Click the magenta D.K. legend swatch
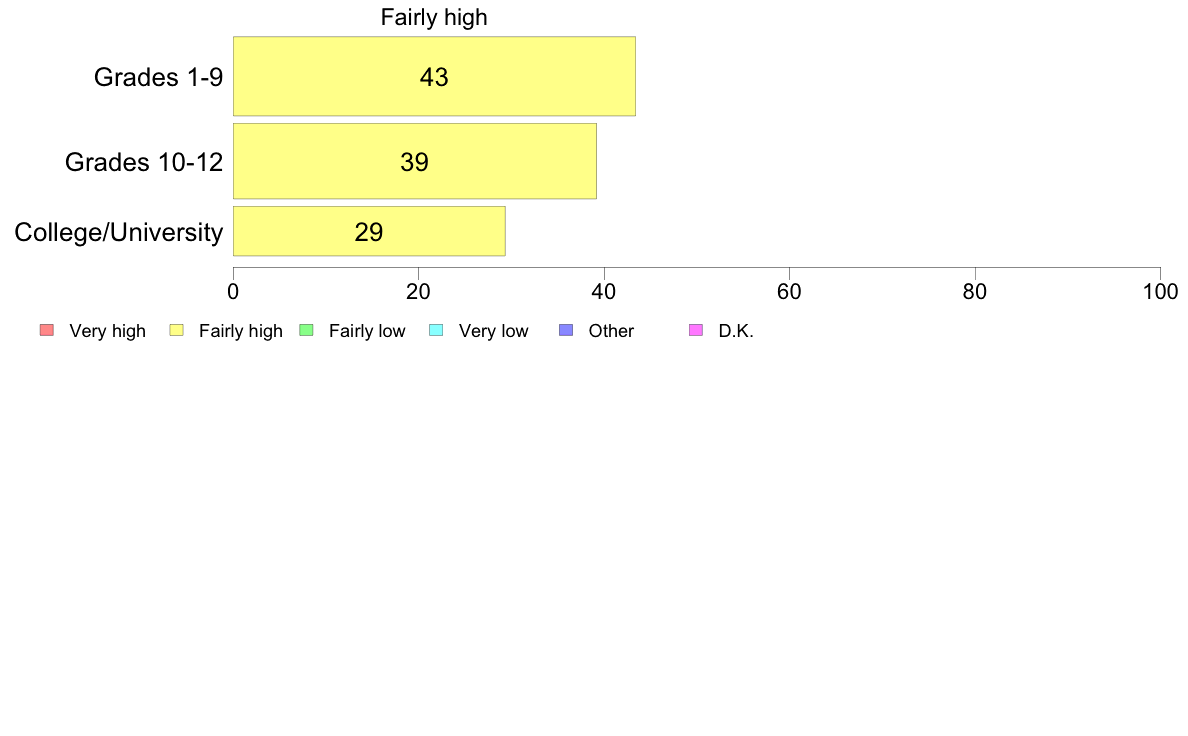This screenshot has height=736, width=1188. (x=696, y=330)
